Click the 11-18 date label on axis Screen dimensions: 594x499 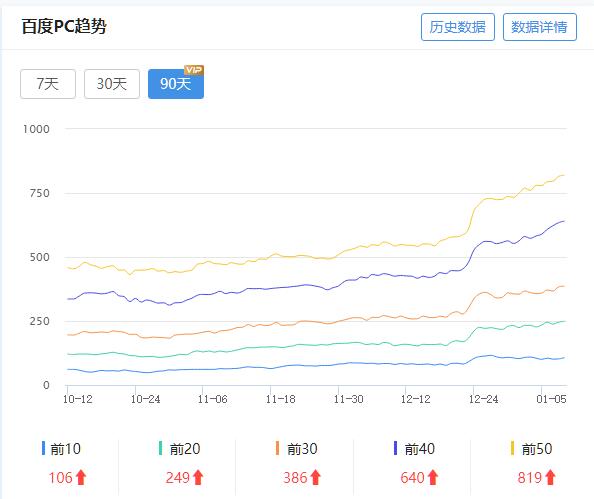[281, 399]
